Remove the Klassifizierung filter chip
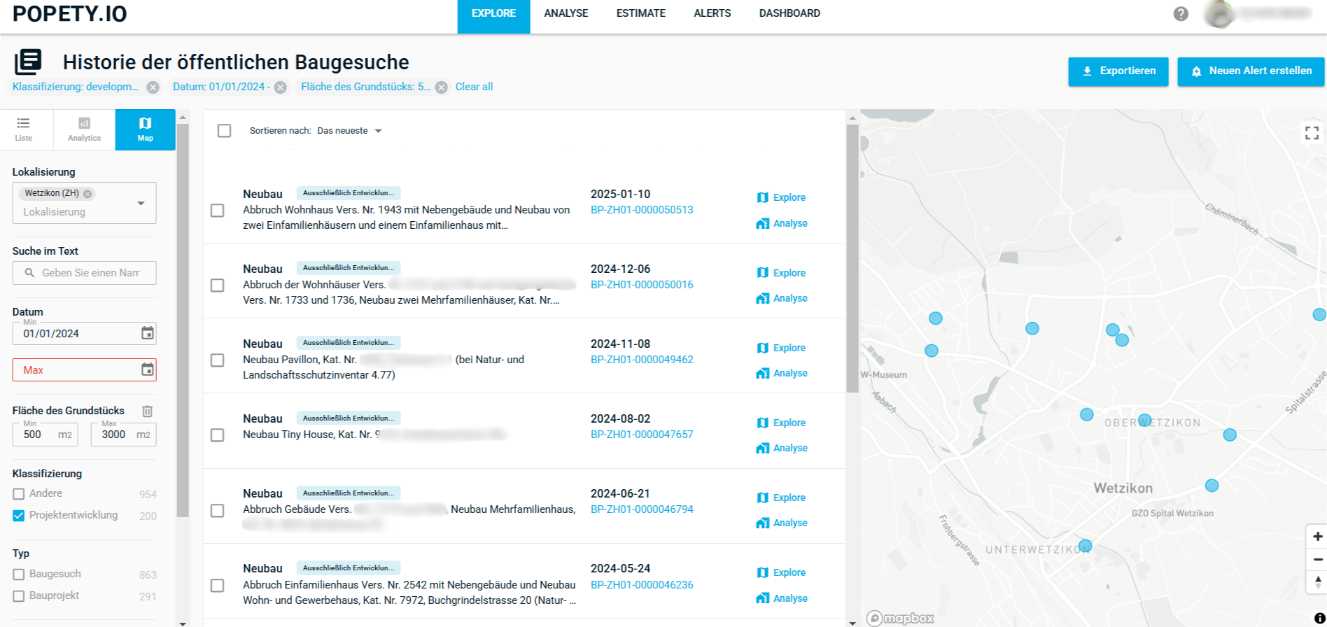 (153, 87)
